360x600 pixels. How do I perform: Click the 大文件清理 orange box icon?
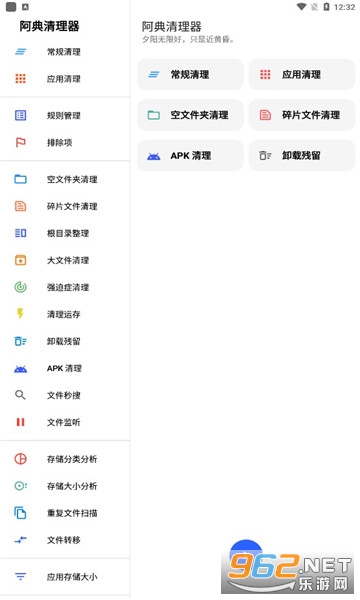tap(21, 260)
